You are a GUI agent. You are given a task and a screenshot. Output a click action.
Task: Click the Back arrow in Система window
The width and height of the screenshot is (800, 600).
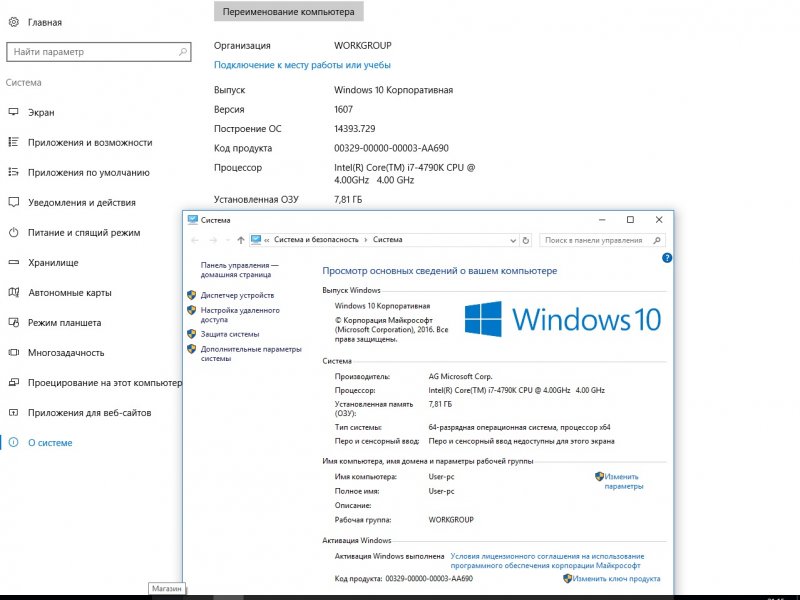pos(194,240)
